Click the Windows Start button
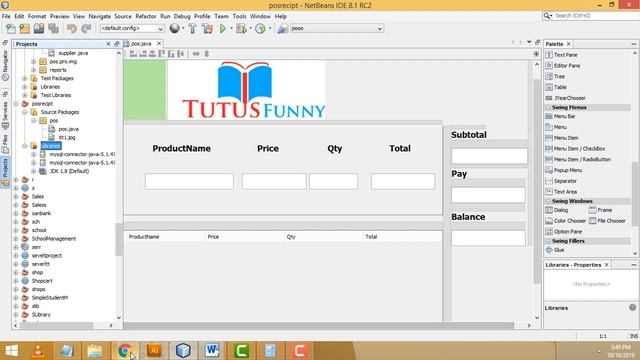This screenshot has height=360, width=640. 11,351
